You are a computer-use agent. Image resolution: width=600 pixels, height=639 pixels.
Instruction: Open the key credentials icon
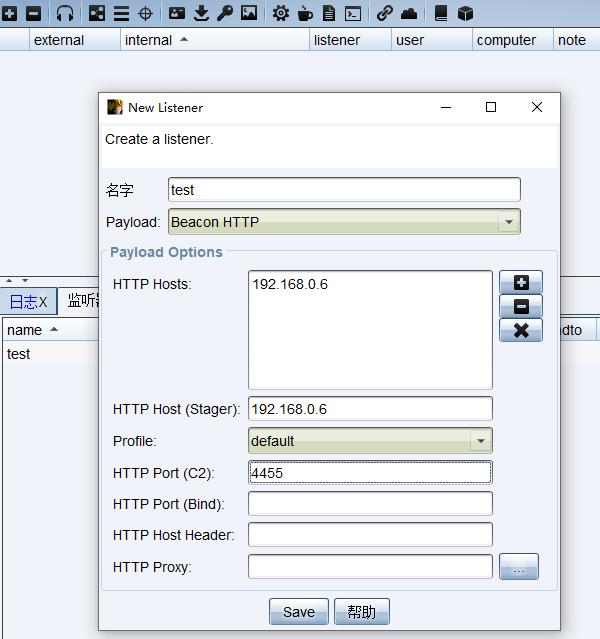coord(225,13)
